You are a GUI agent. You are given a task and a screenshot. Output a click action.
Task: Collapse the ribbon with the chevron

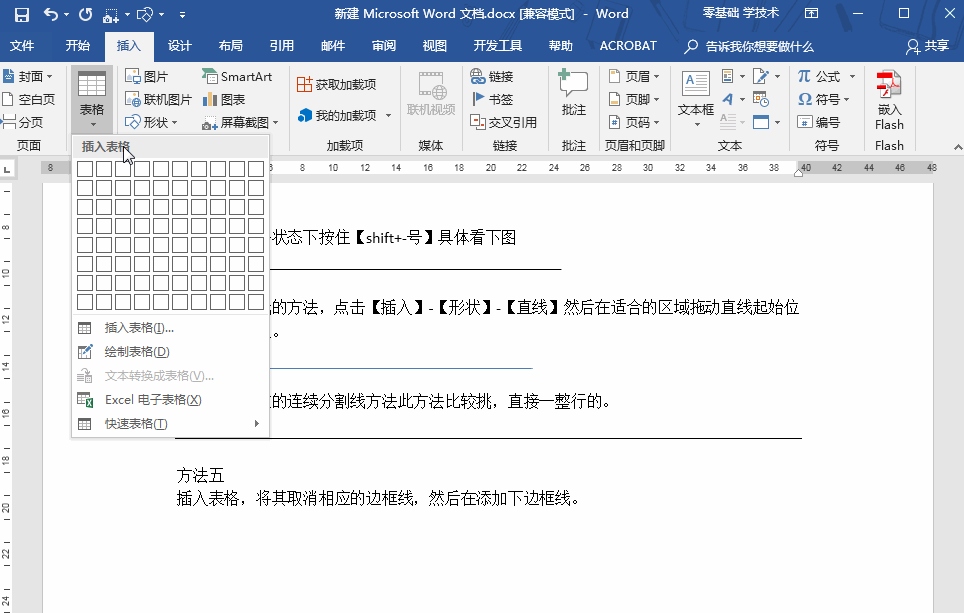(x=957, y=147)
